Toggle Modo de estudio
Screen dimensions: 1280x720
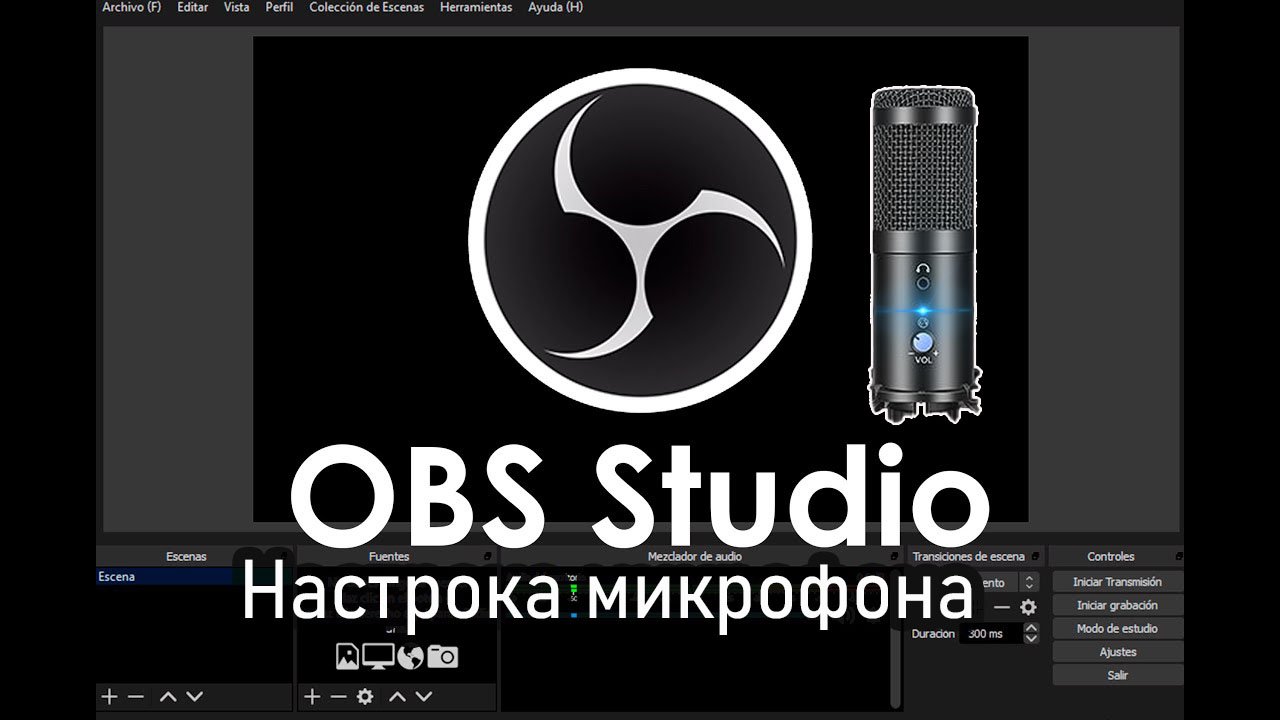pyautogui.click(x=1117, y=629)
